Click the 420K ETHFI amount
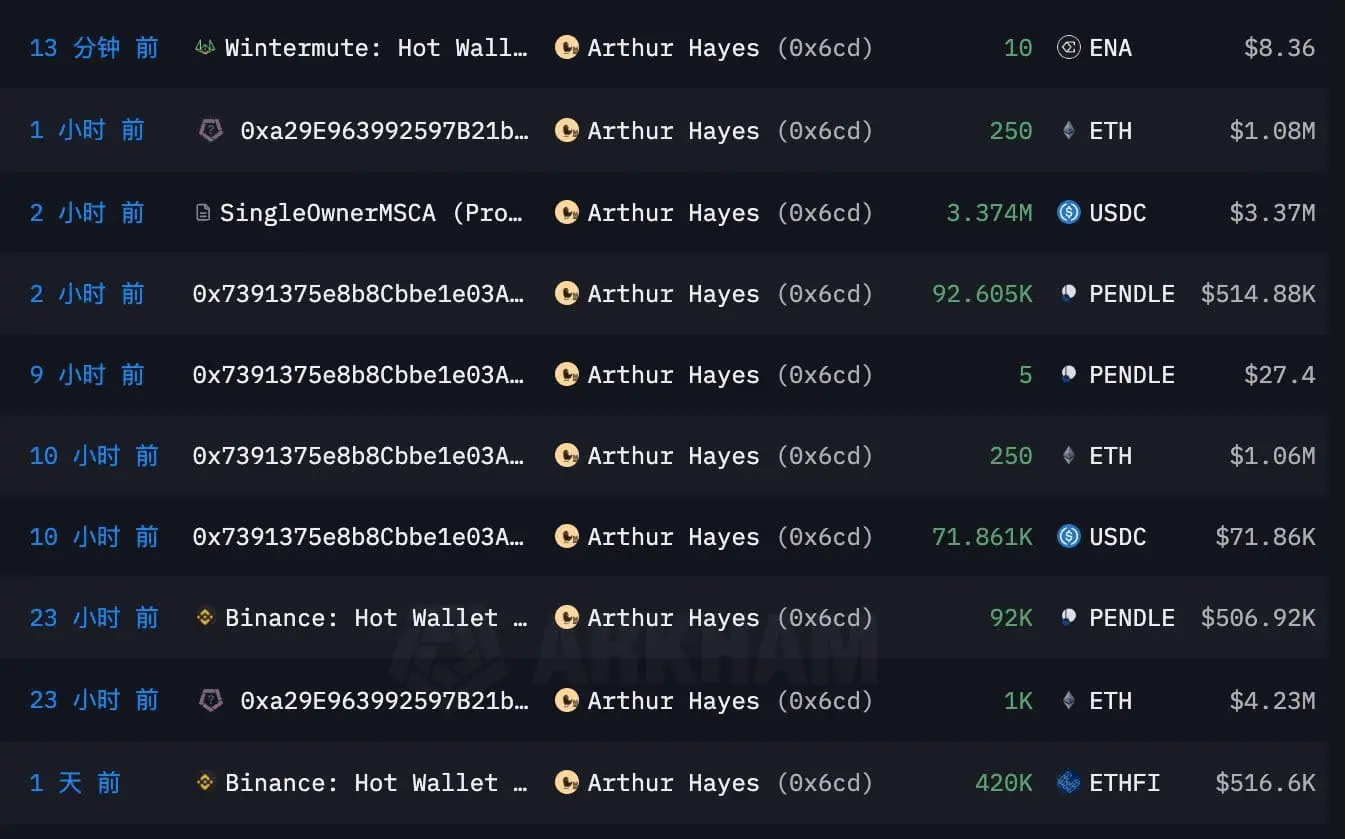The image size is (1346, 839). [1004, 782]
